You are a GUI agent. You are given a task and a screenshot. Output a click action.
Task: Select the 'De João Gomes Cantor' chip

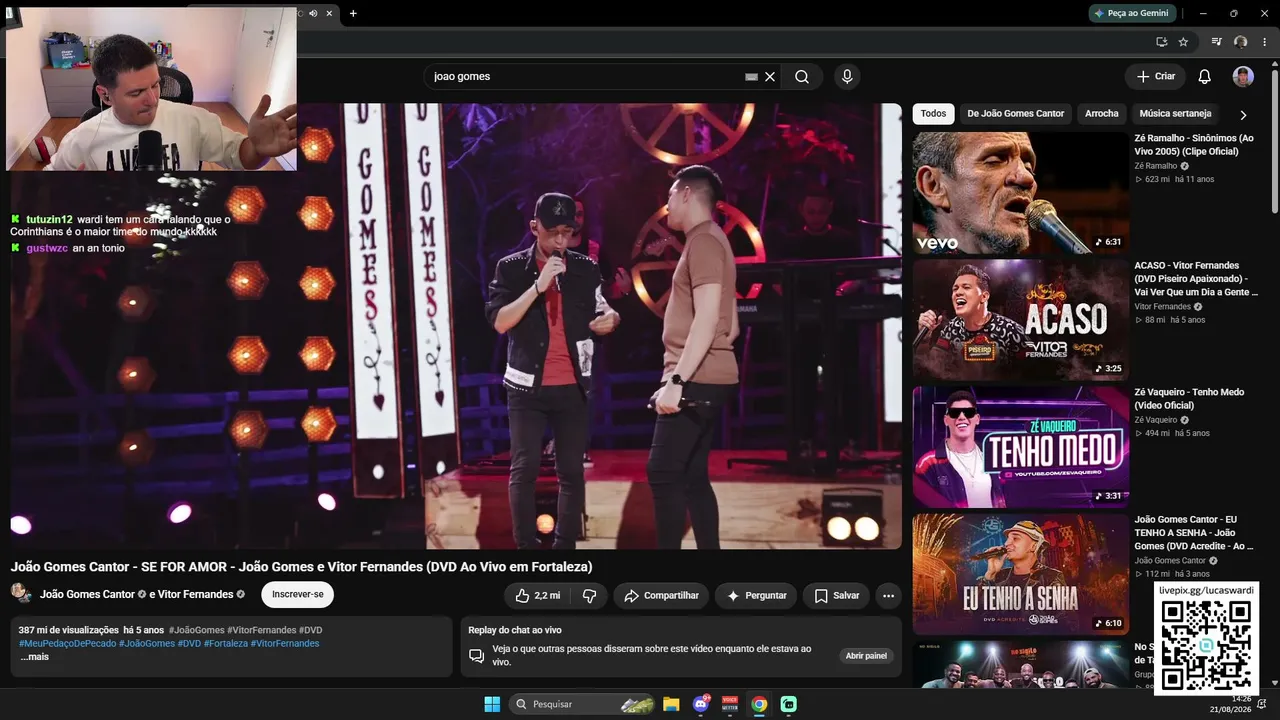1016,114
